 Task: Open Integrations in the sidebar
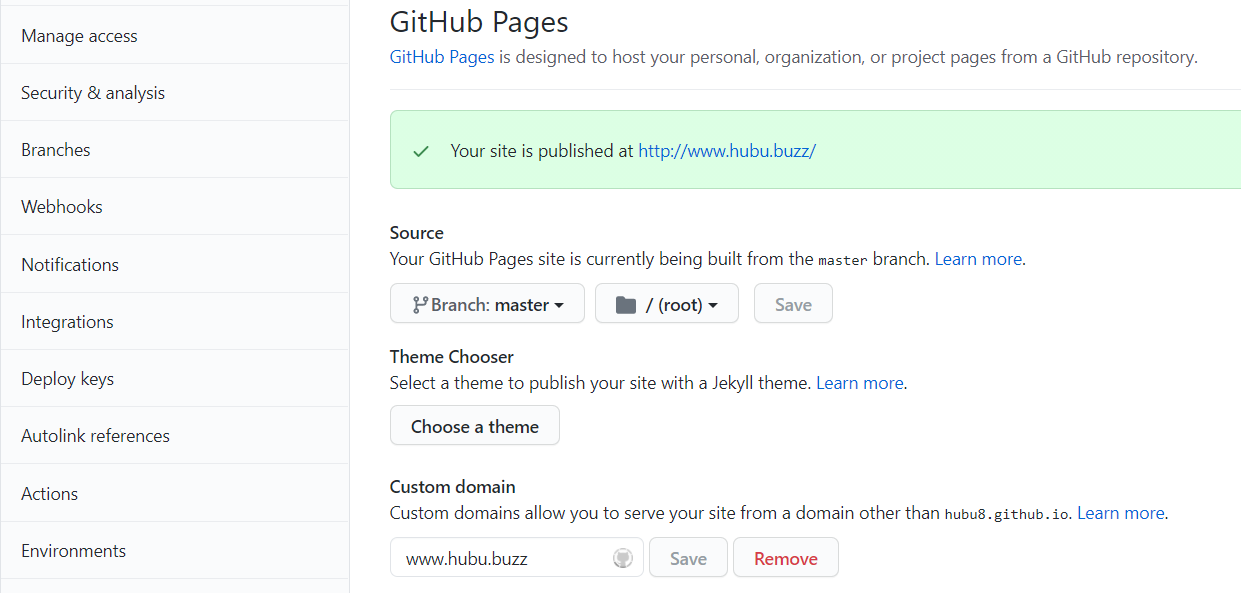(67, 322)
